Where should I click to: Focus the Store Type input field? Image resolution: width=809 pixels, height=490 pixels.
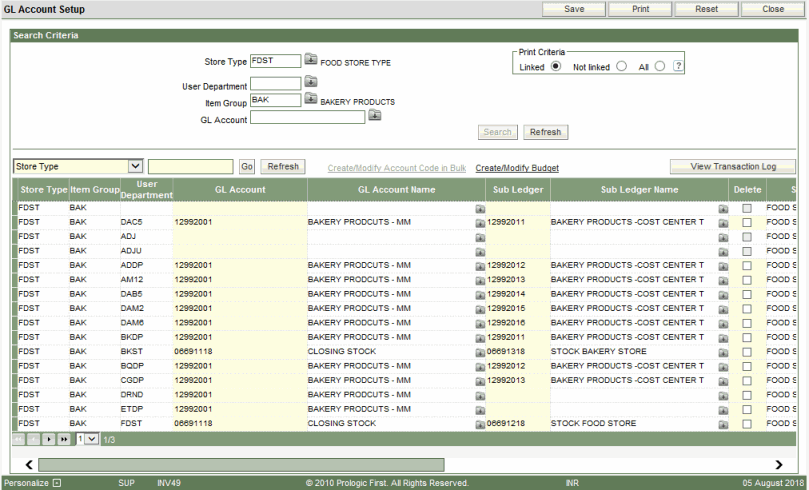tap(276, 61)
